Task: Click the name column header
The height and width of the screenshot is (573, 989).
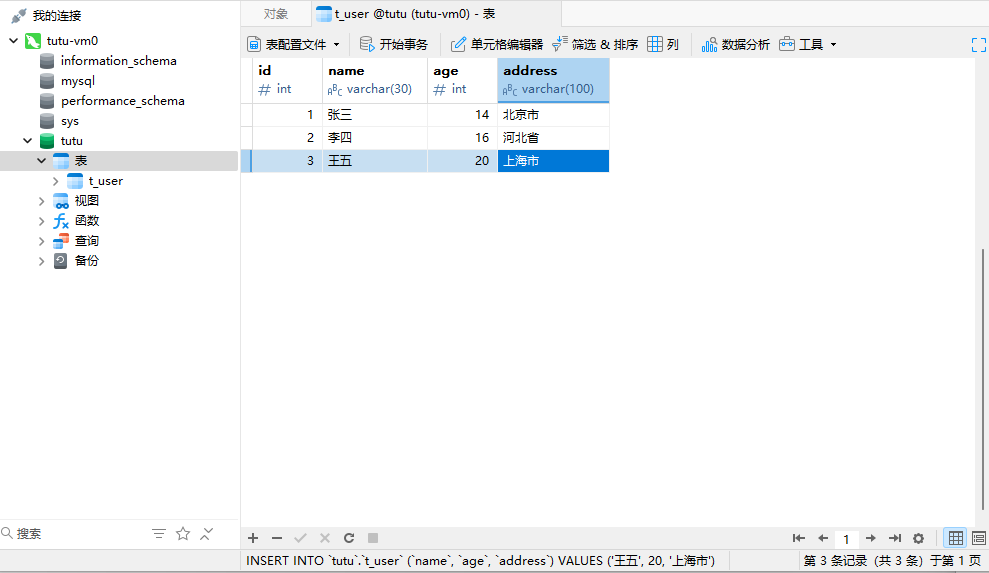Action: point(375,80)
